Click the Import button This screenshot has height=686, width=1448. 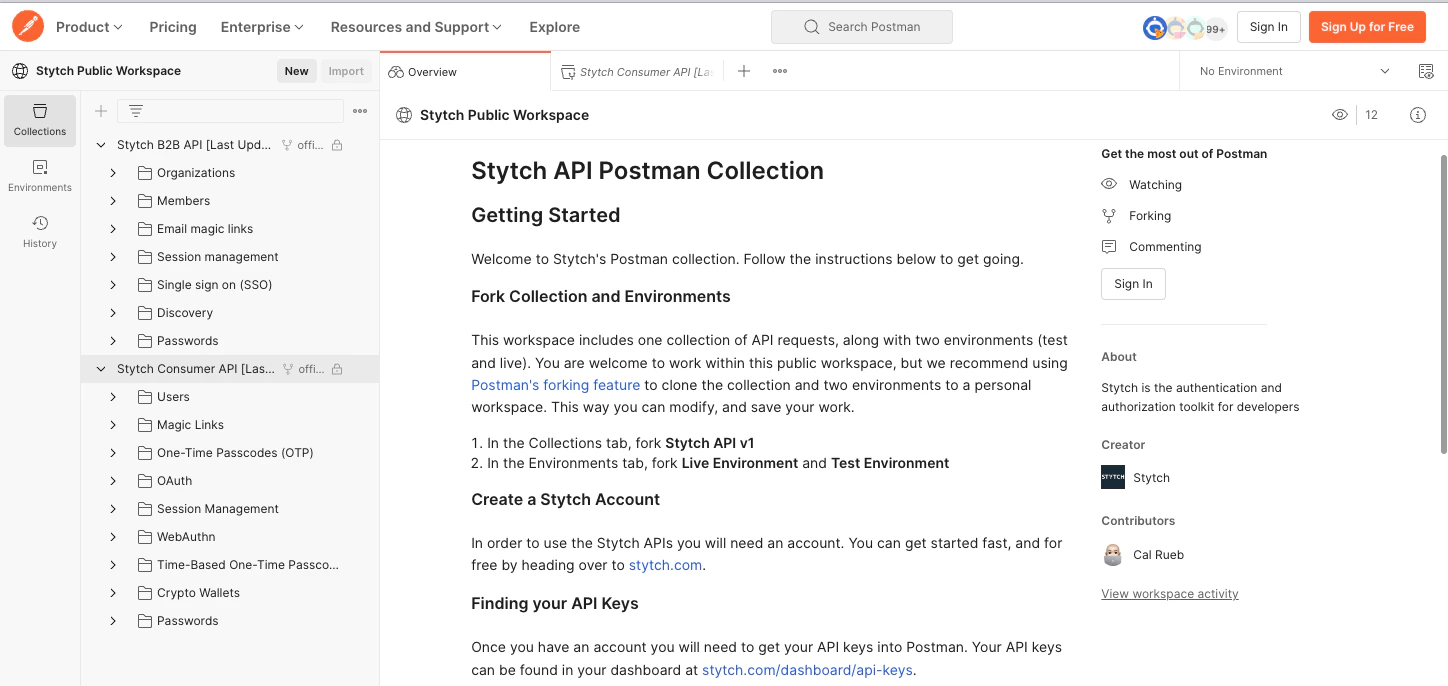[346, 71]
